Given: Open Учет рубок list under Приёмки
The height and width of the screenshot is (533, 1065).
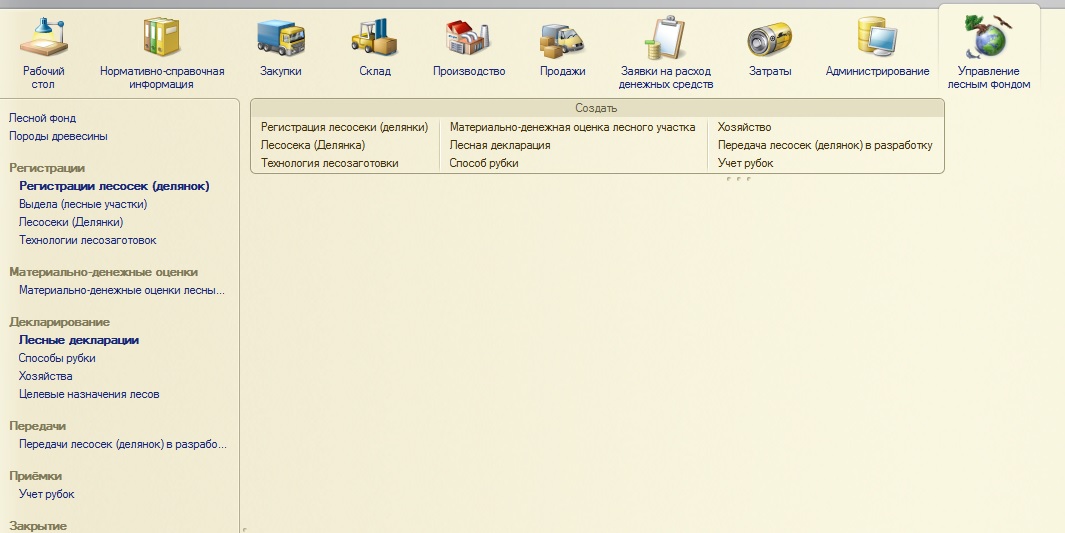Looking at the screenshot, I should coord(46,494).
